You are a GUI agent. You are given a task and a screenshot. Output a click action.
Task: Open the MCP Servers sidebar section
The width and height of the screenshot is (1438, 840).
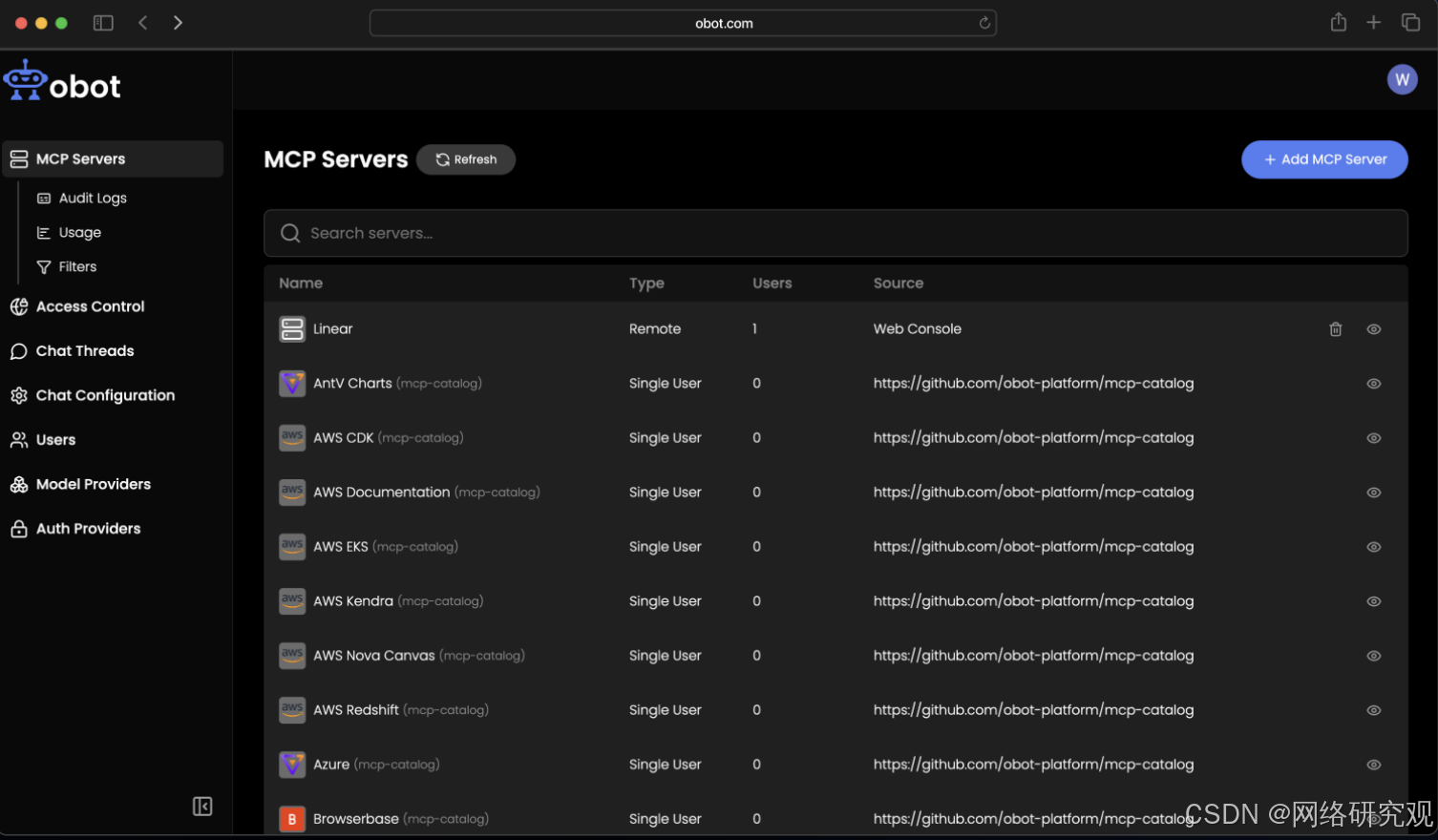(x=113, y=158)
